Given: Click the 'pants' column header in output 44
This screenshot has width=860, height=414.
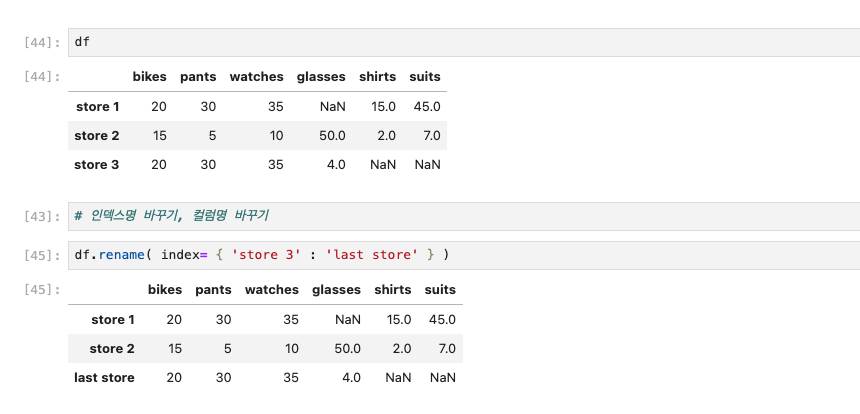Looking at the screenshot, I should coord(198,77).
